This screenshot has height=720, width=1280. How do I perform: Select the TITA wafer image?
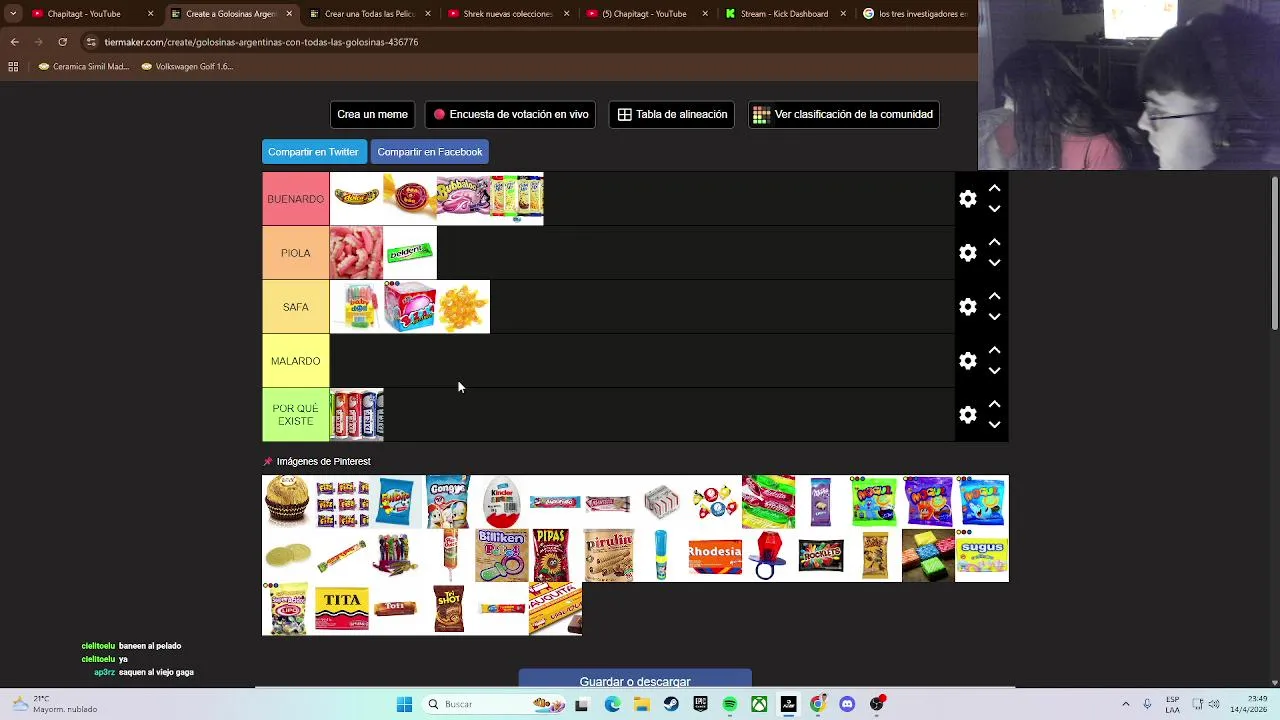(341, 609)
